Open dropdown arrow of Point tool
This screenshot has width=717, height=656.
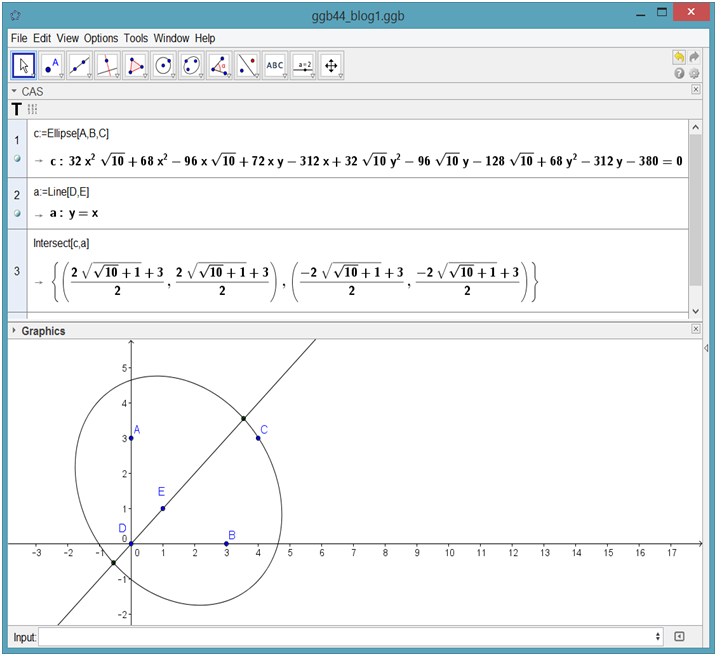61,76
